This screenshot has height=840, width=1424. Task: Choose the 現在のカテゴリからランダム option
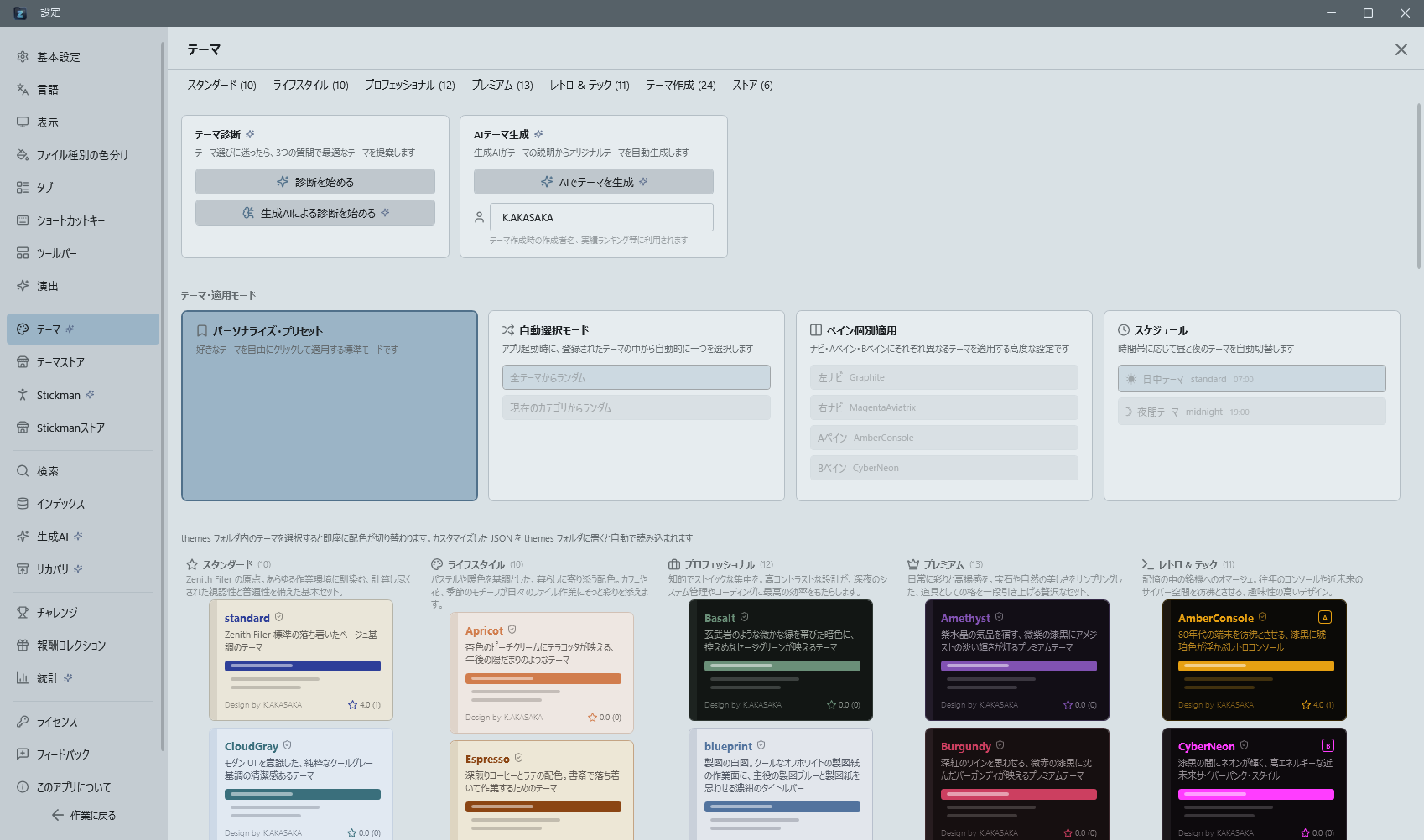(637, 407)
